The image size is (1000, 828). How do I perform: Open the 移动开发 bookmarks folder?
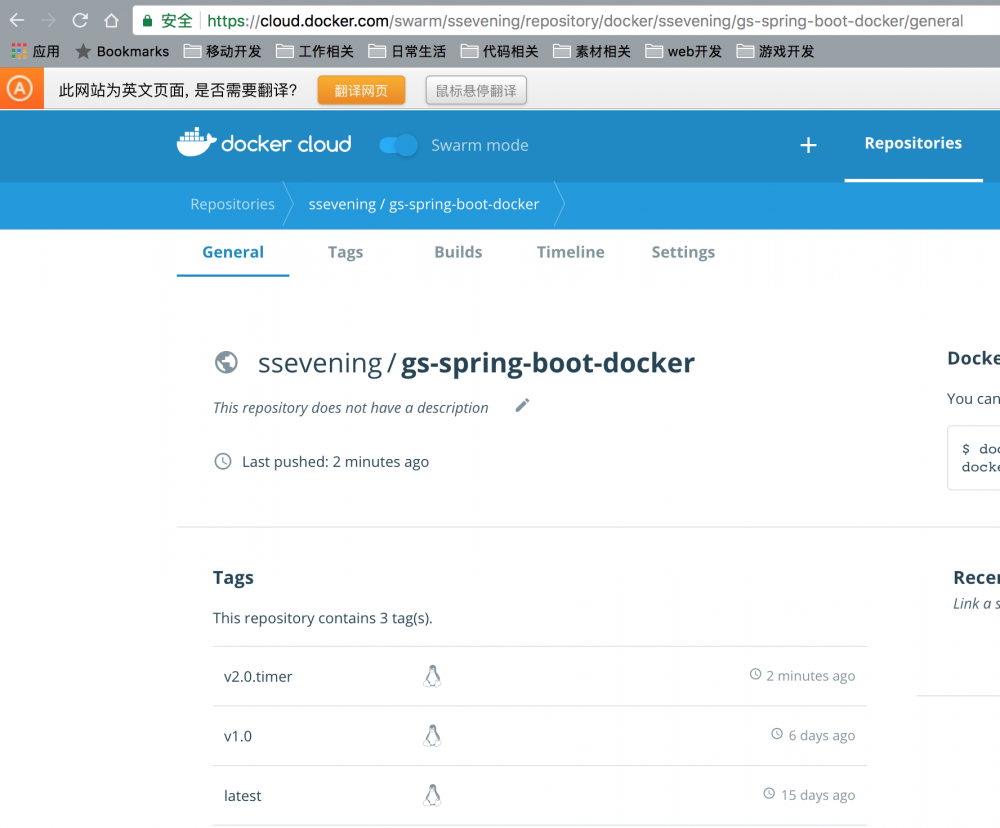(x=225, y=51)
